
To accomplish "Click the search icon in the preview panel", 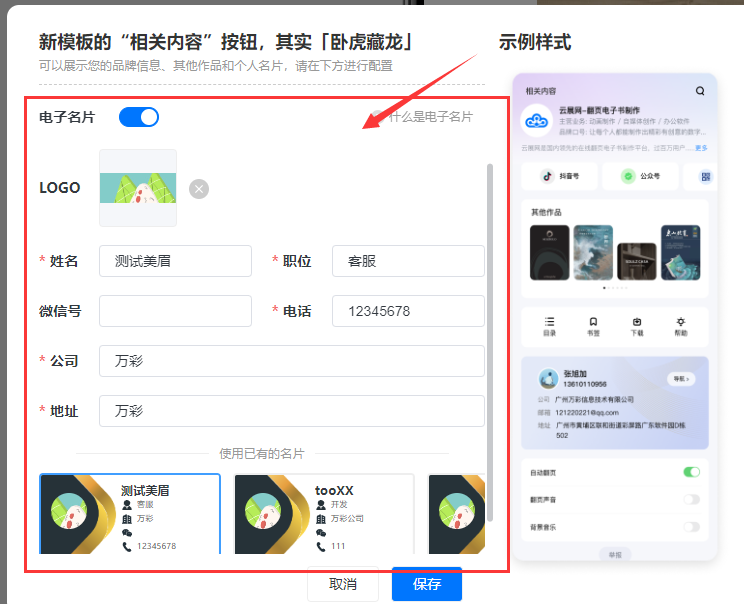I will click(x=700, y=91).
